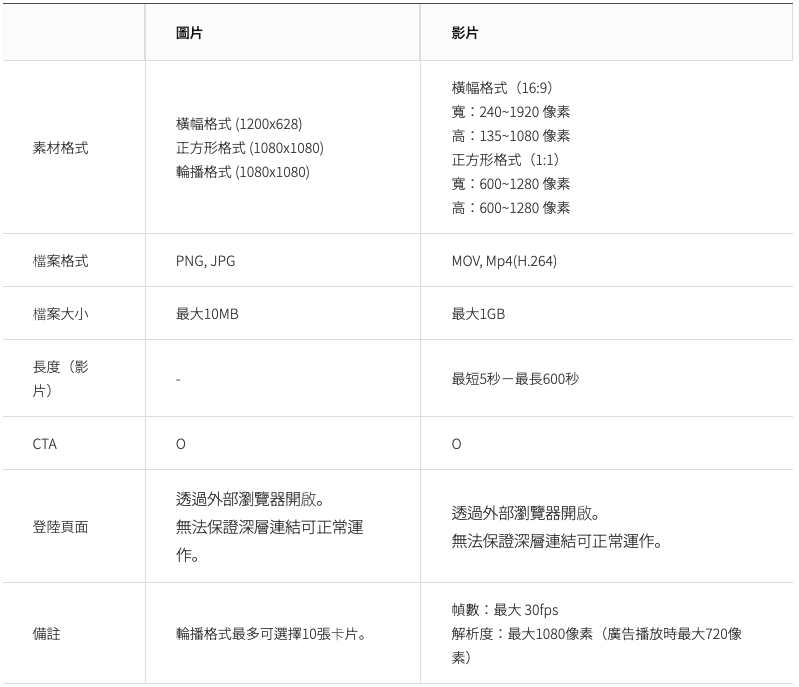Click the PNG, JPG cell

[206, 261]
